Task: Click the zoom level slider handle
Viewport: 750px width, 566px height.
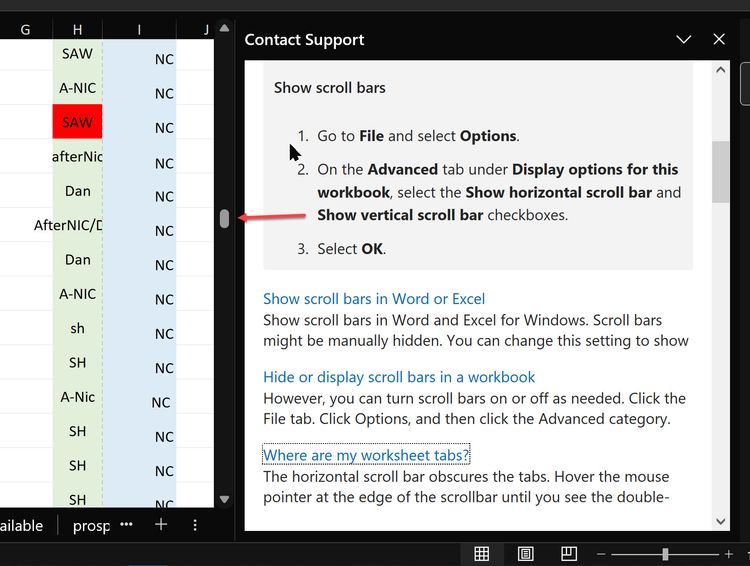Action: (x=665, y=554)
